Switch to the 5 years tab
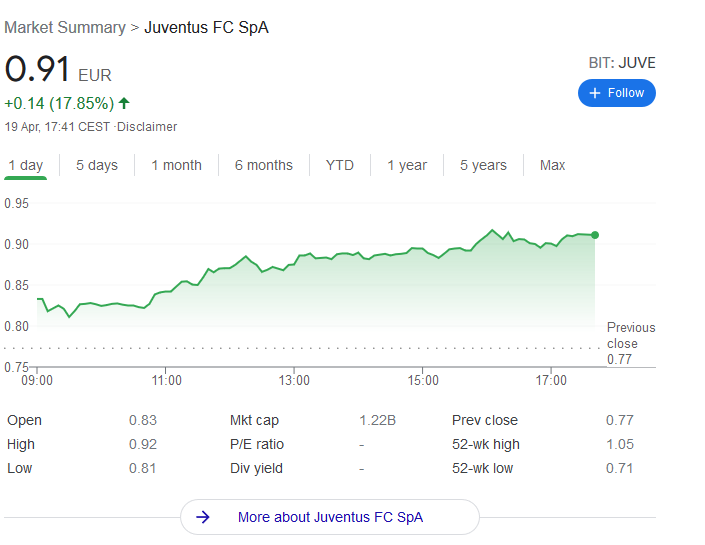 [483, 165]
